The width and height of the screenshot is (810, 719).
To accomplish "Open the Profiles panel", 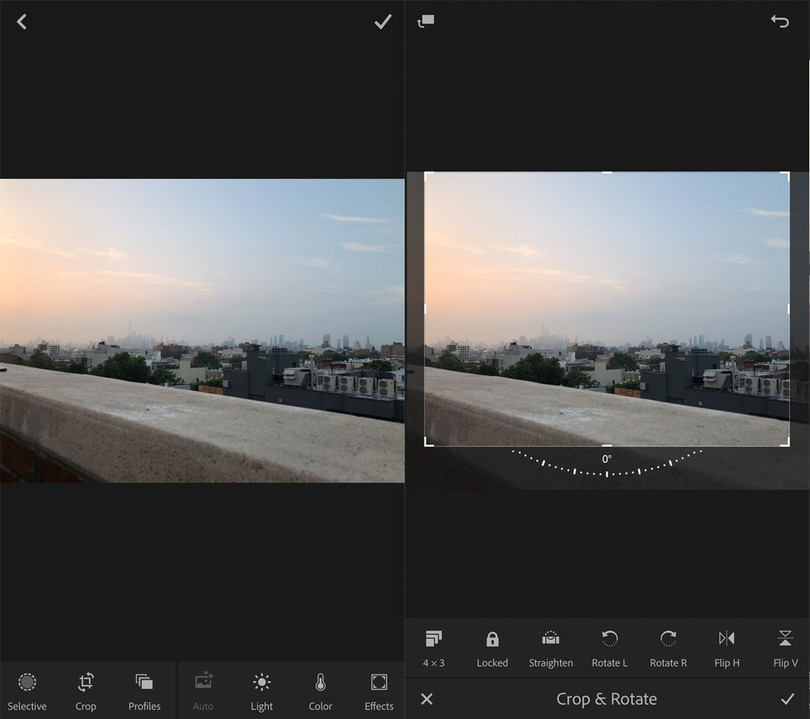I will pyautogui.click(x=144, y=691).
